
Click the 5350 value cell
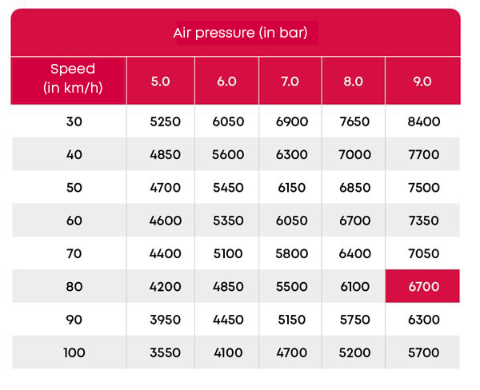228,220
